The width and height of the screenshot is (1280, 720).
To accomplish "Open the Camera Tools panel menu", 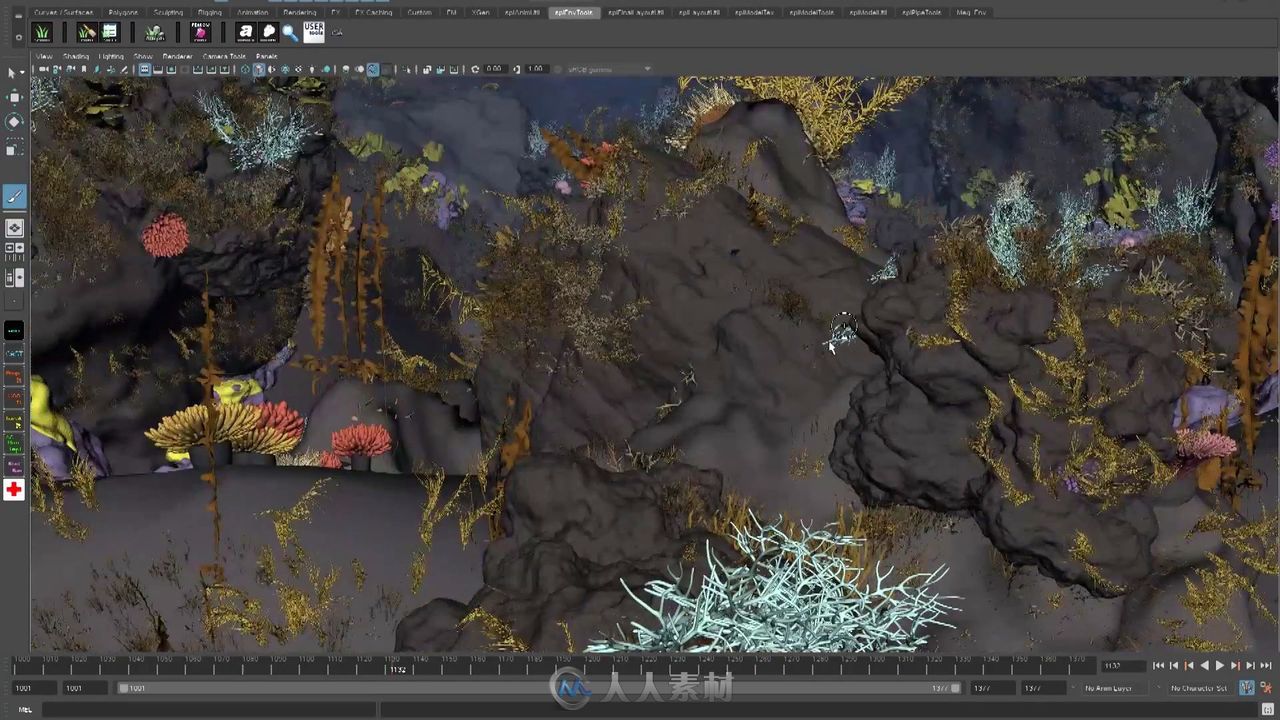I will tap(224, 56).
